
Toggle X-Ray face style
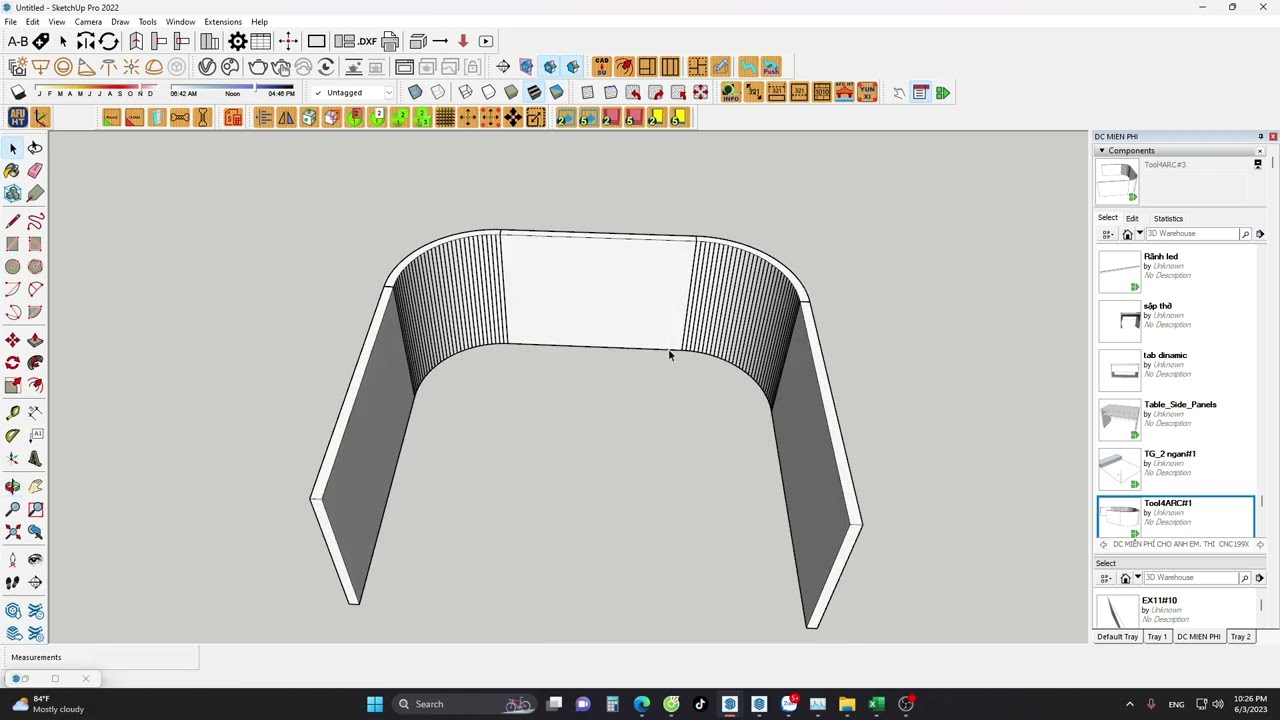[415, 93]
